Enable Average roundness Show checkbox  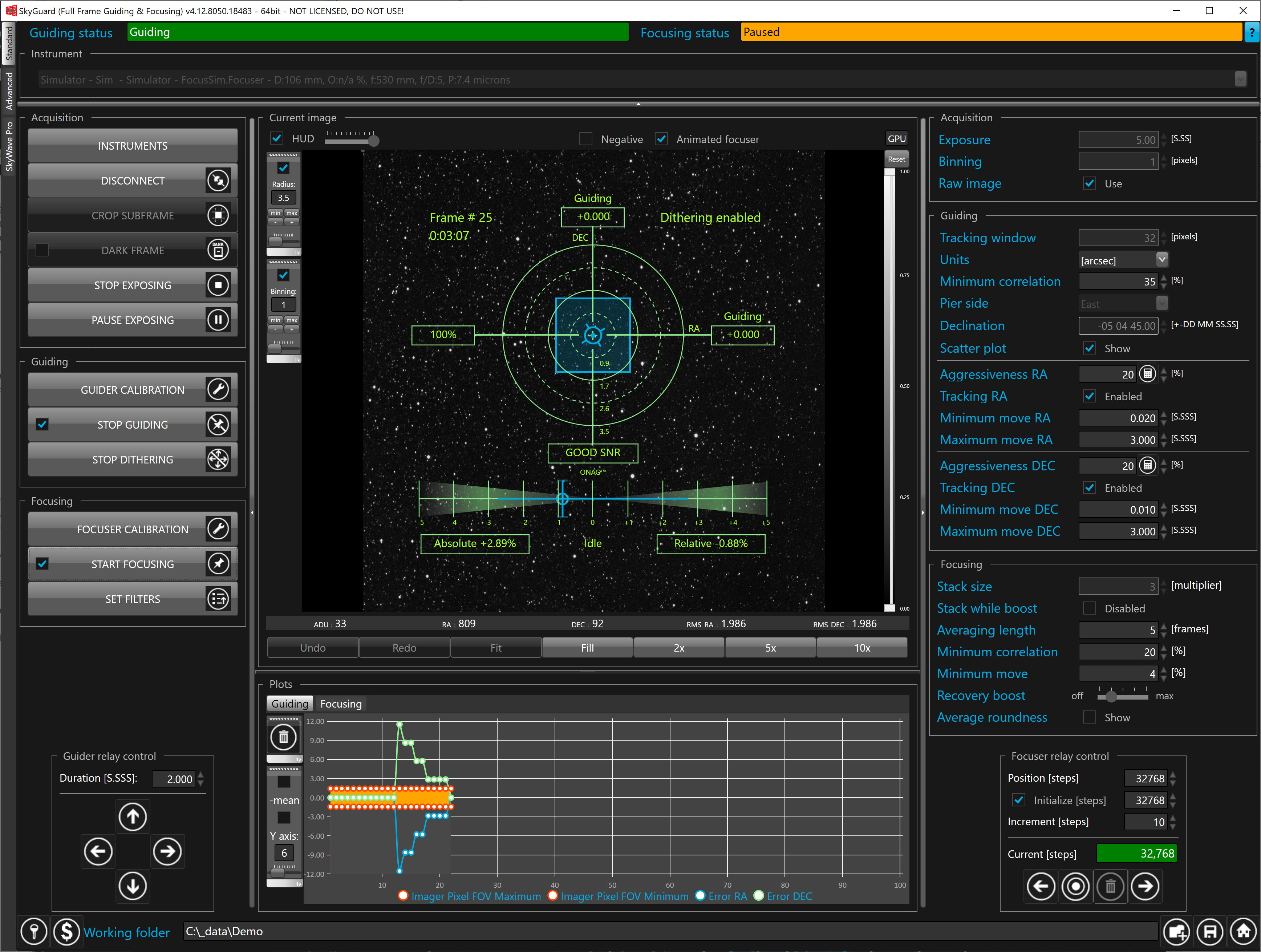[x=1090, y=717]
